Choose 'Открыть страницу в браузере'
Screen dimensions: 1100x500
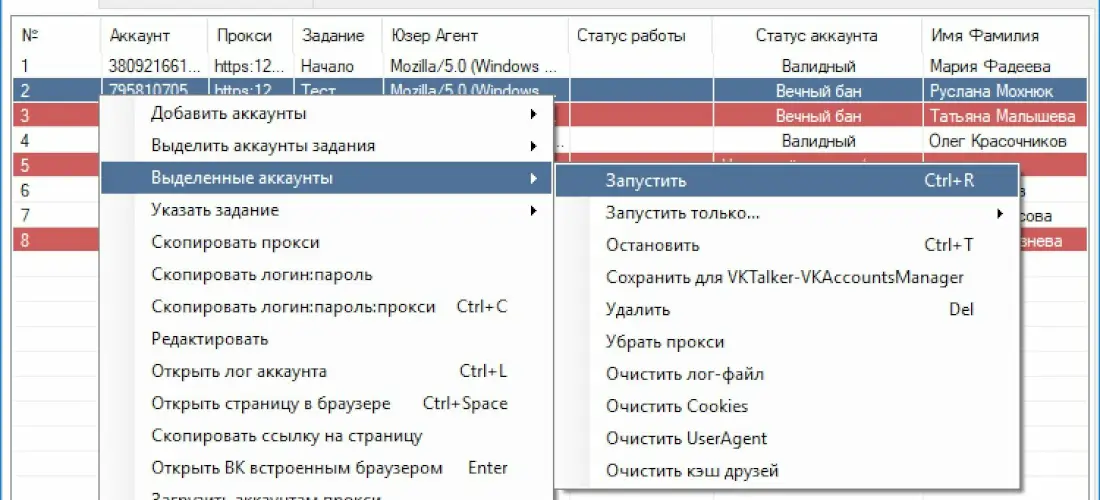point(327,404)
